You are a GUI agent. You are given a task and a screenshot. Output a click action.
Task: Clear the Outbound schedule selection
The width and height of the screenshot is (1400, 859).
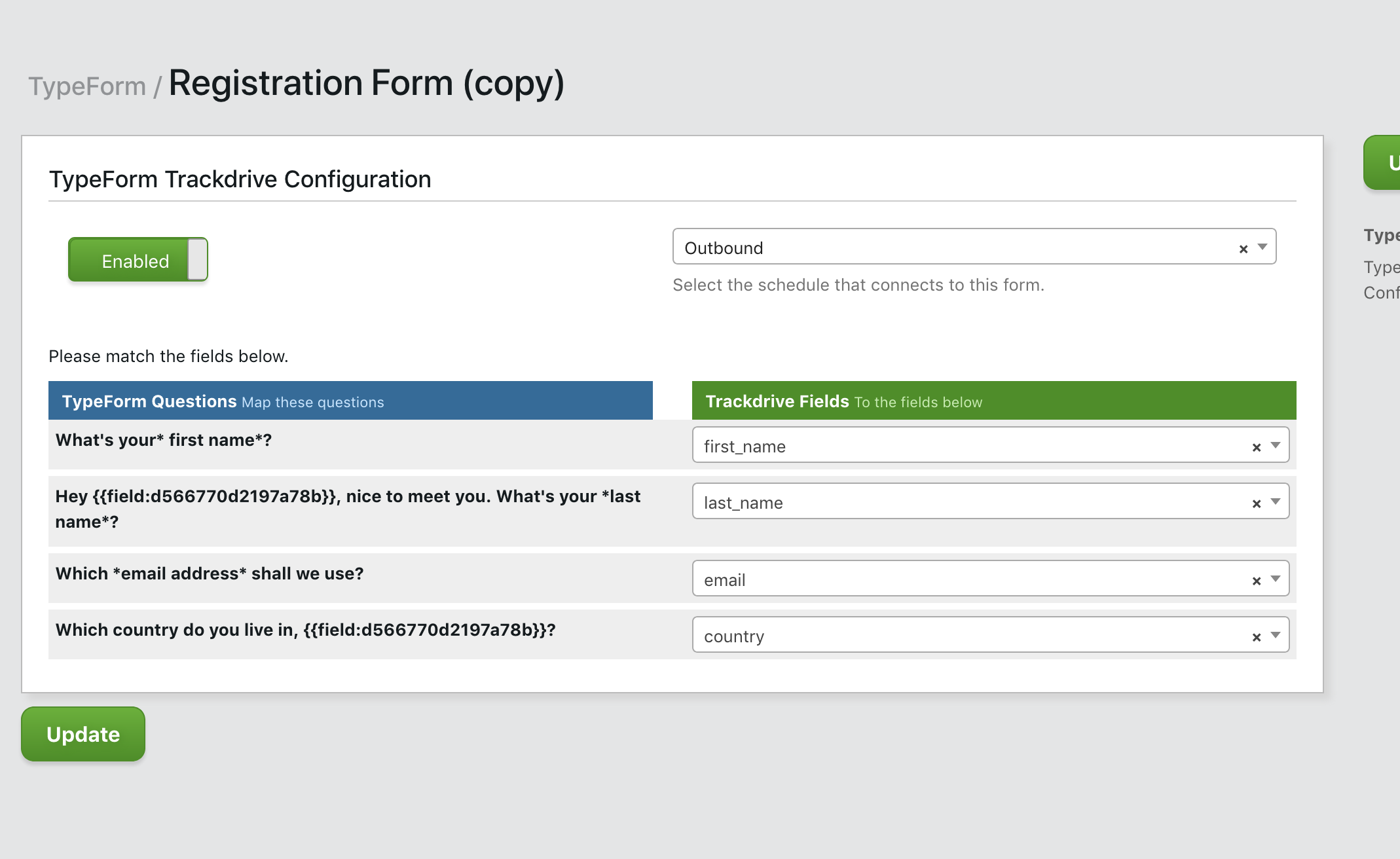tap(1243, 249)
